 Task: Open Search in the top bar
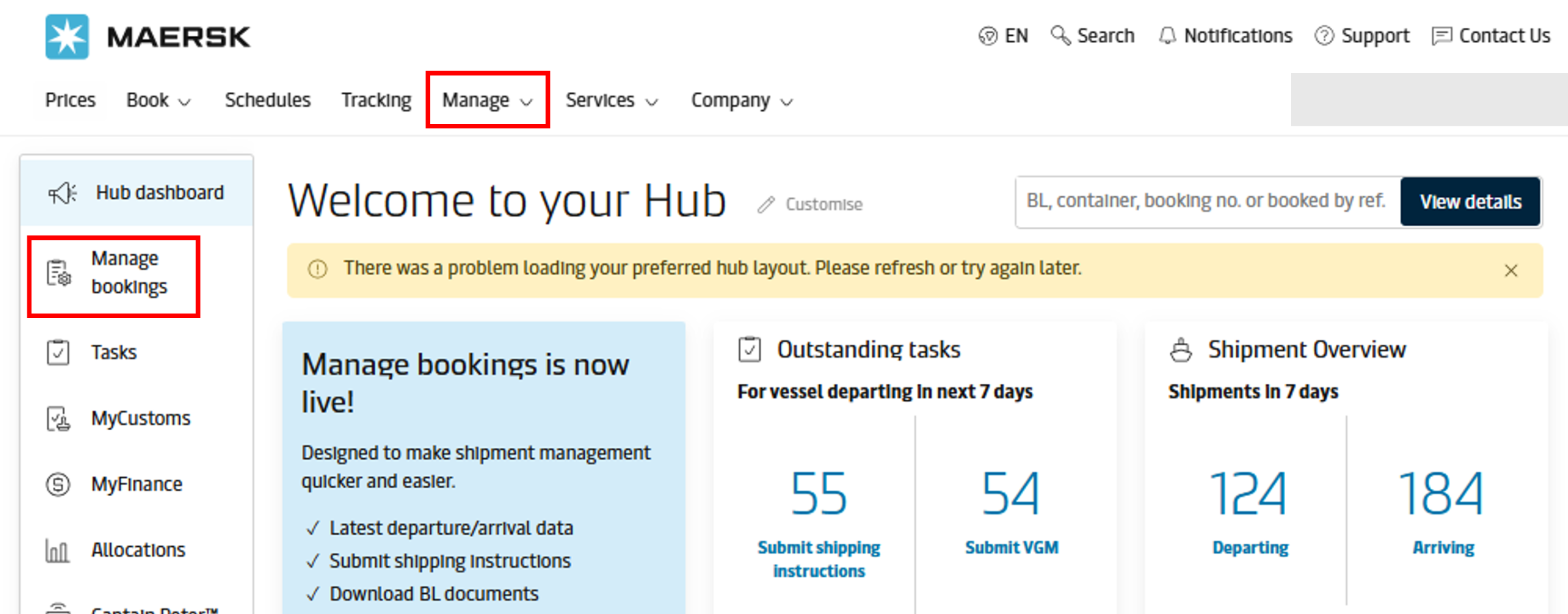click(1093, 36)
